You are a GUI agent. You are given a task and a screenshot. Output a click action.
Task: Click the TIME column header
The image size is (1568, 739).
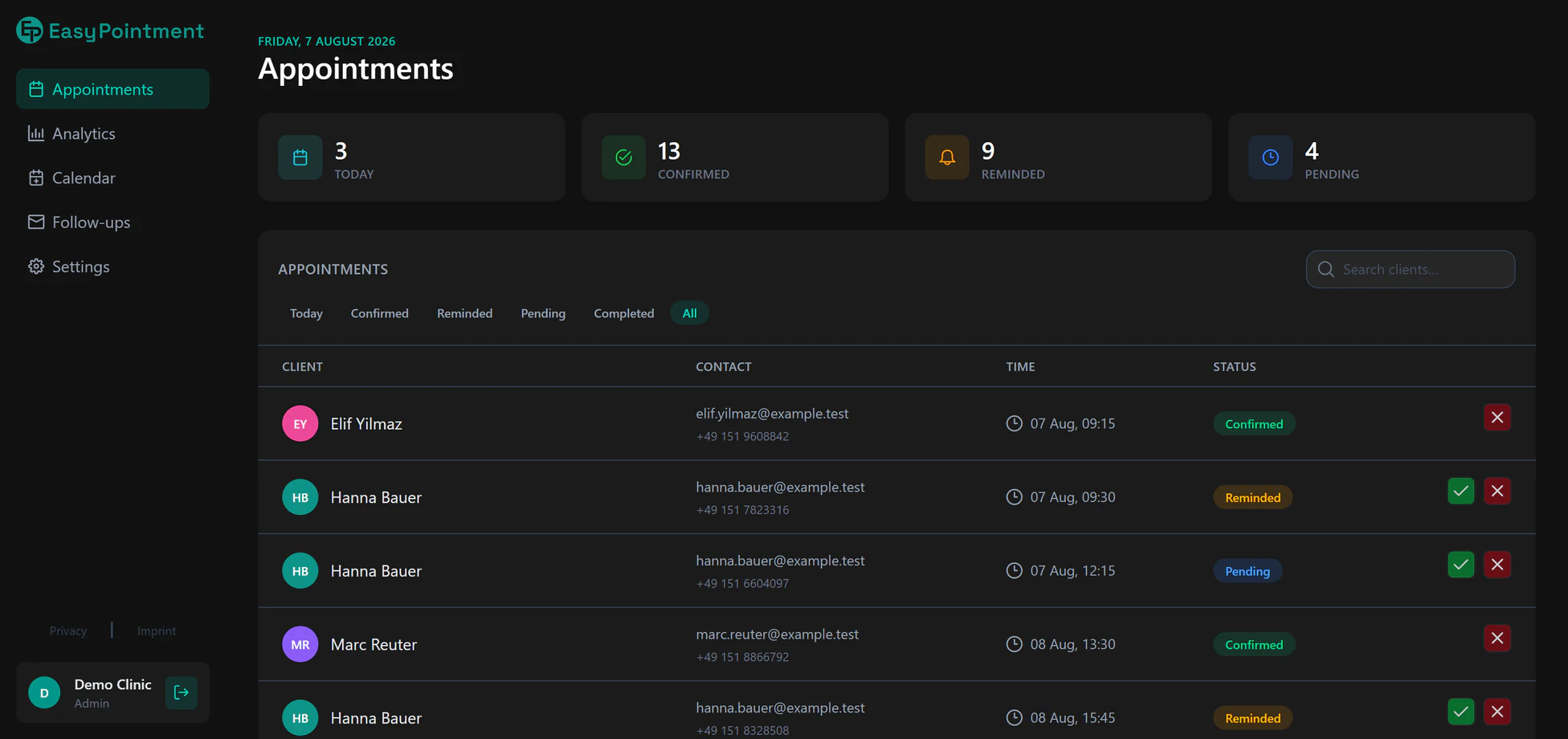pos(1020,366)
